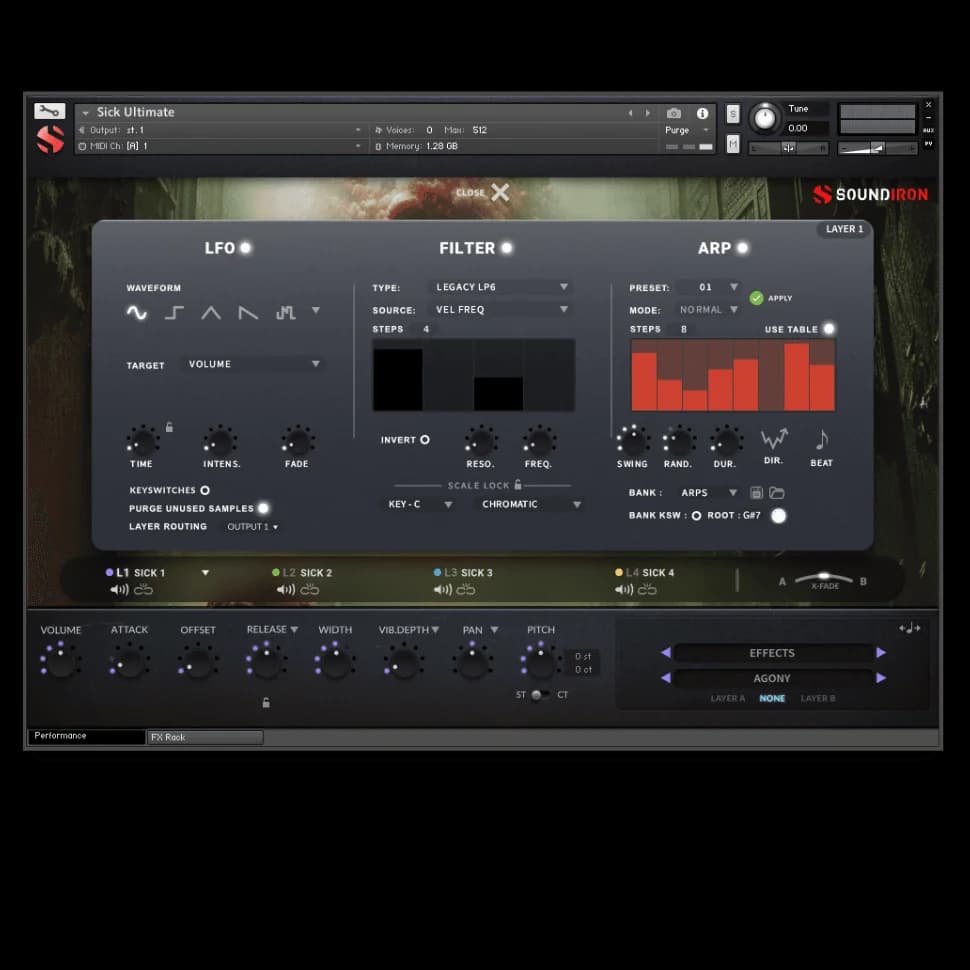The image size is (970, 970).
Task: Click the BEAT note icon
Action: (x=821, y=440)
